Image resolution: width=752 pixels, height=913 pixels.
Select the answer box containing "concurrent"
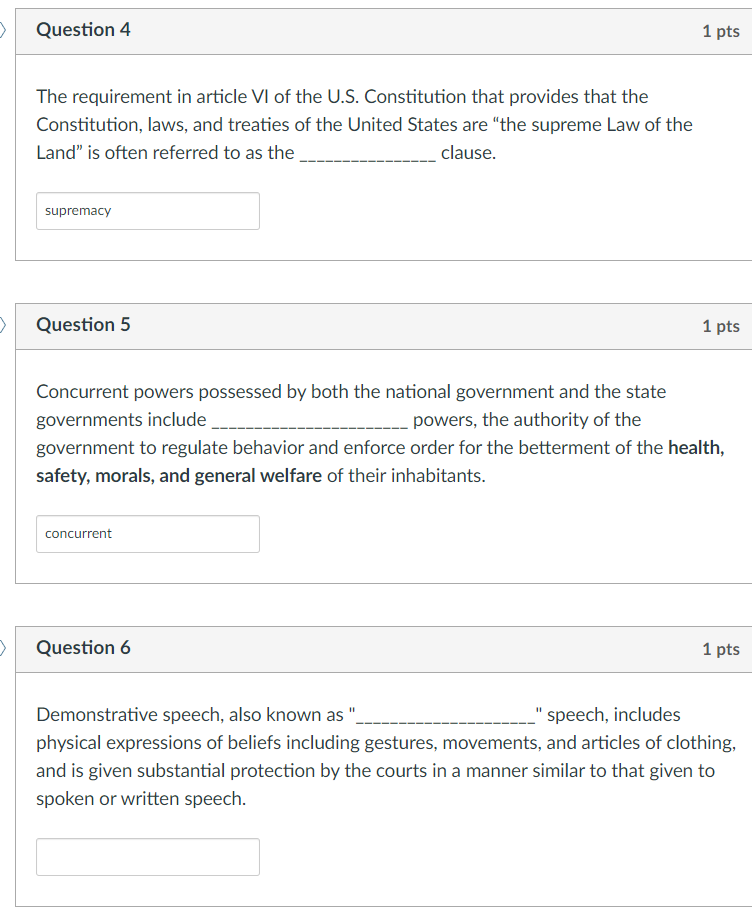coord(148,533)
